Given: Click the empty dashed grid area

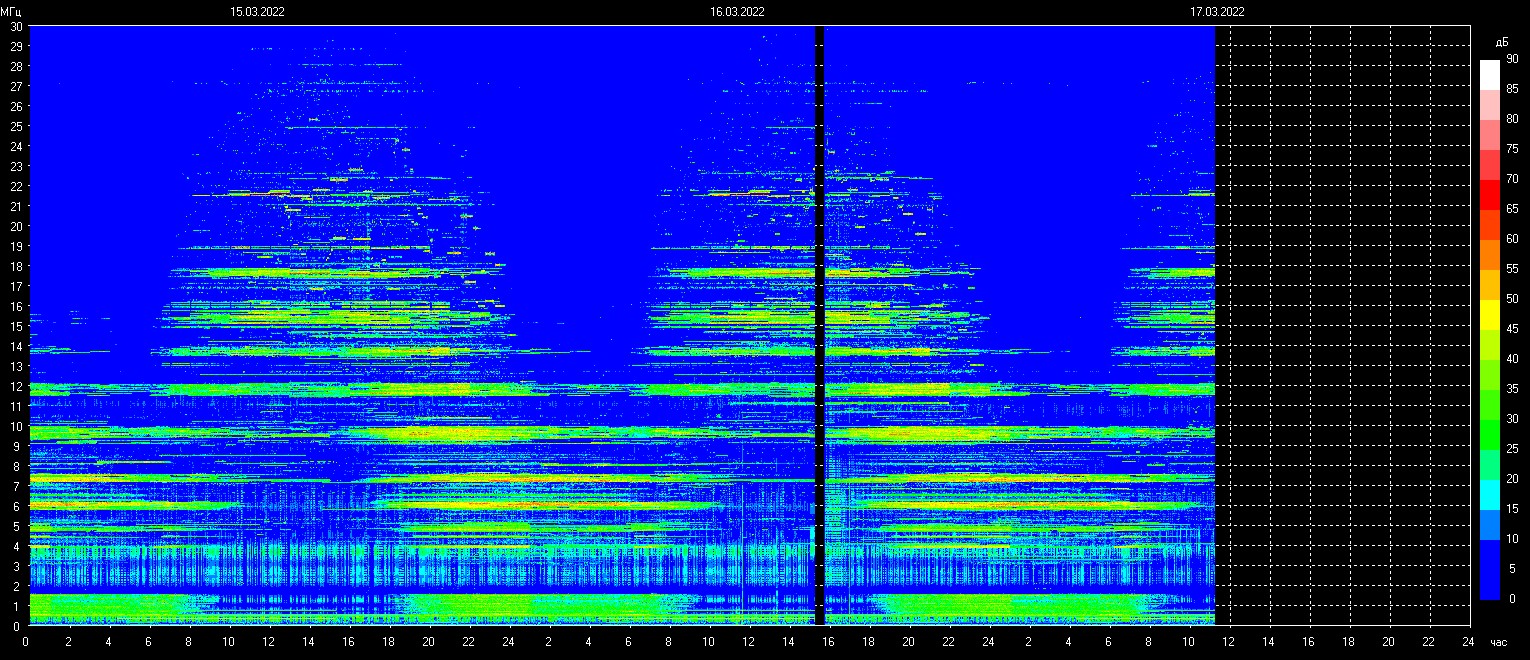Looking at the screenshot, I should tap(1340, 320).
